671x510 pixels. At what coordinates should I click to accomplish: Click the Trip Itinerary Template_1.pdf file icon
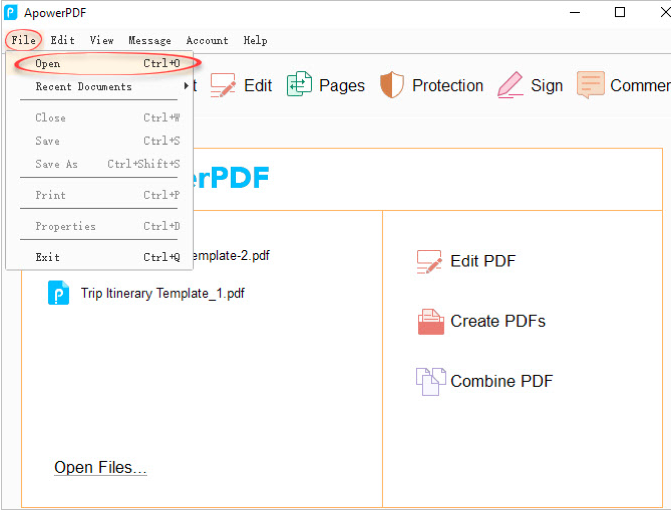coord(59,293)
